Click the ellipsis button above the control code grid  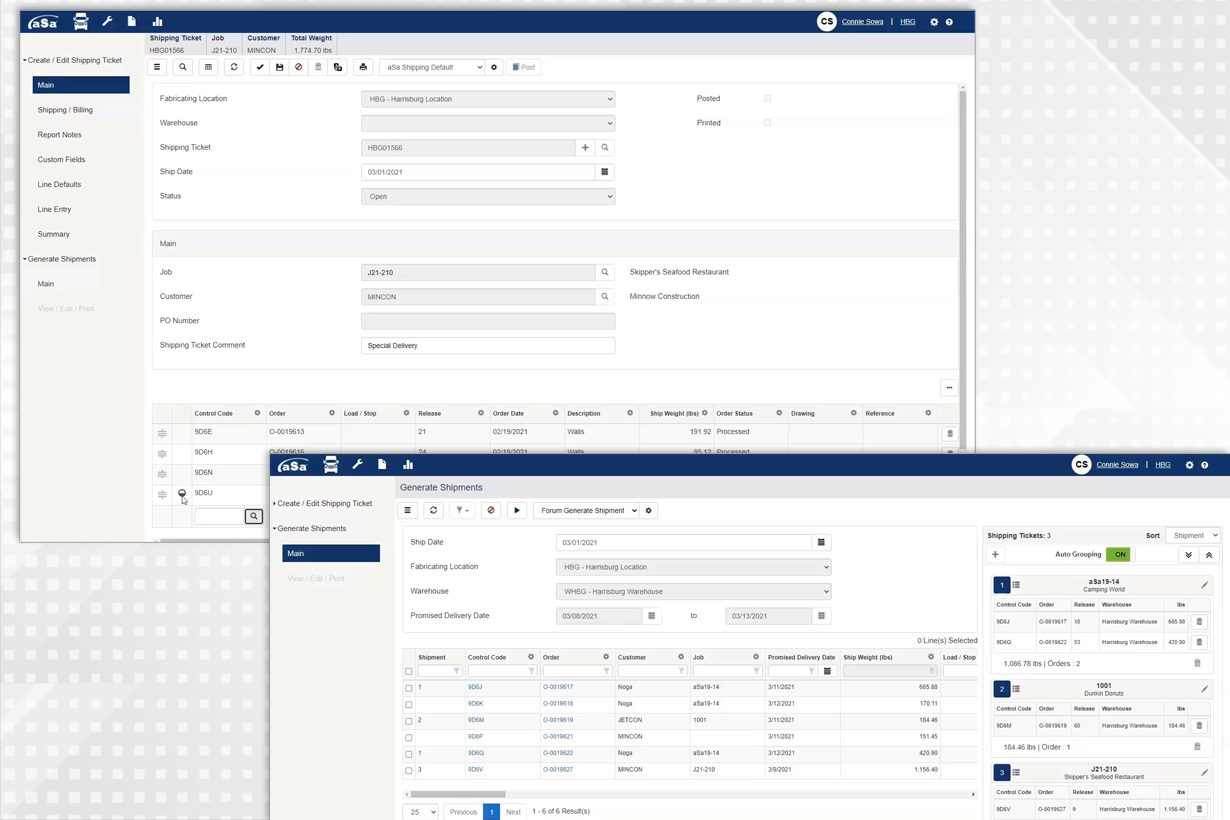(x=949, y=388)
